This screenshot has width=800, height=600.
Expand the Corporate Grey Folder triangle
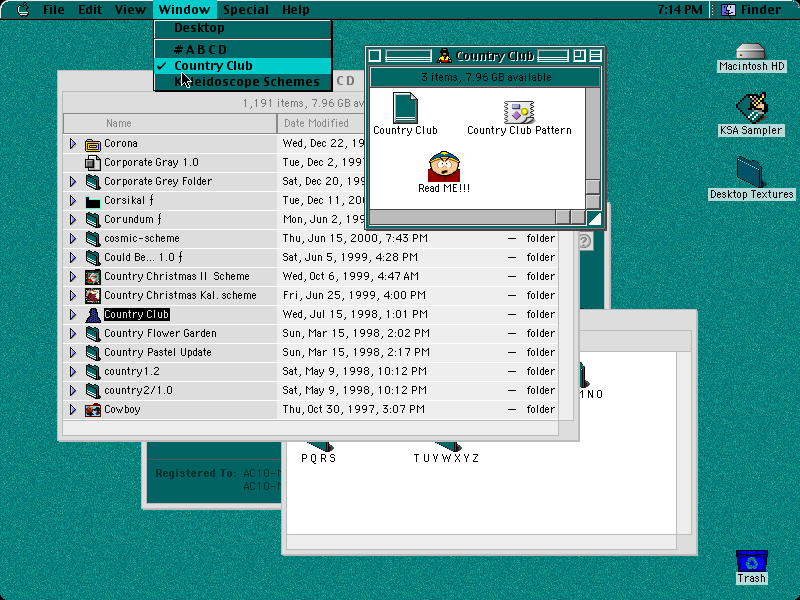click(x=73, y=182)
